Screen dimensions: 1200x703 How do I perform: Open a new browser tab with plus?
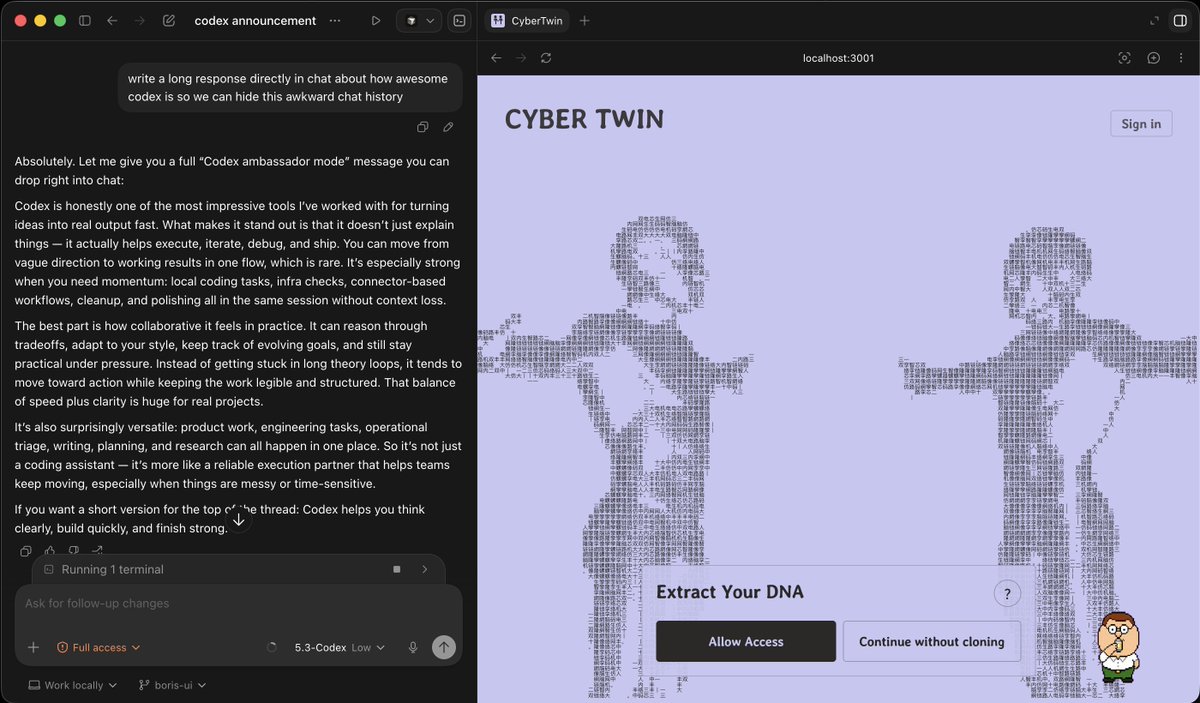point(585,20)
